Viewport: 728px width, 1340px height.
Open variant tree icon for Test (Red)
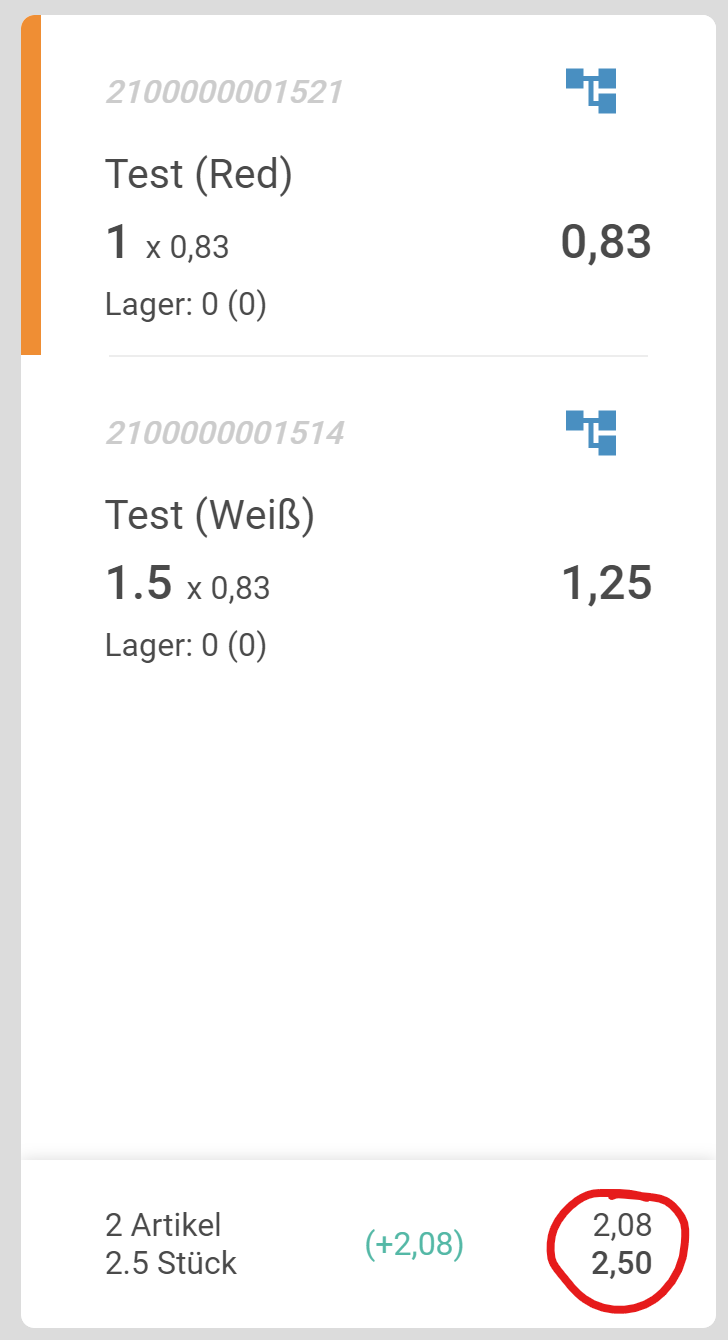click(591, 90)
